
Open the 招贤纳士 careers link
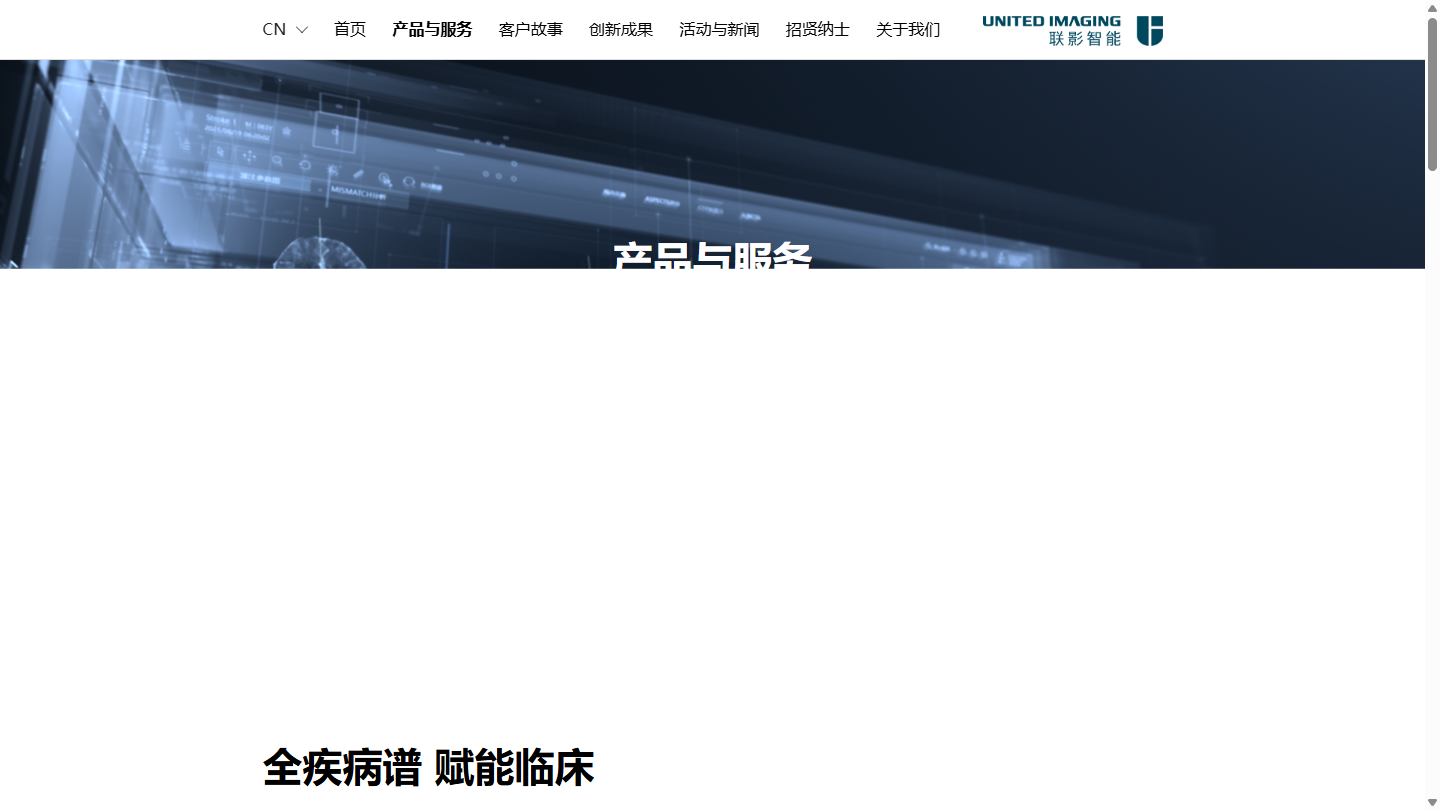[818, 30]
